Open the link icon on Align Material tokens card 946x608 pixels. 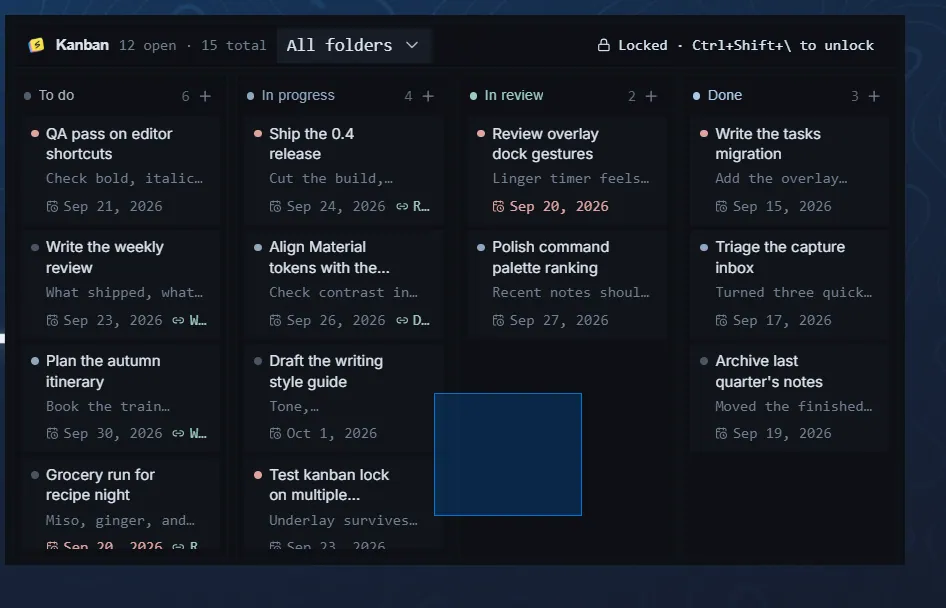pyautogui.click(x=402, y=320)
